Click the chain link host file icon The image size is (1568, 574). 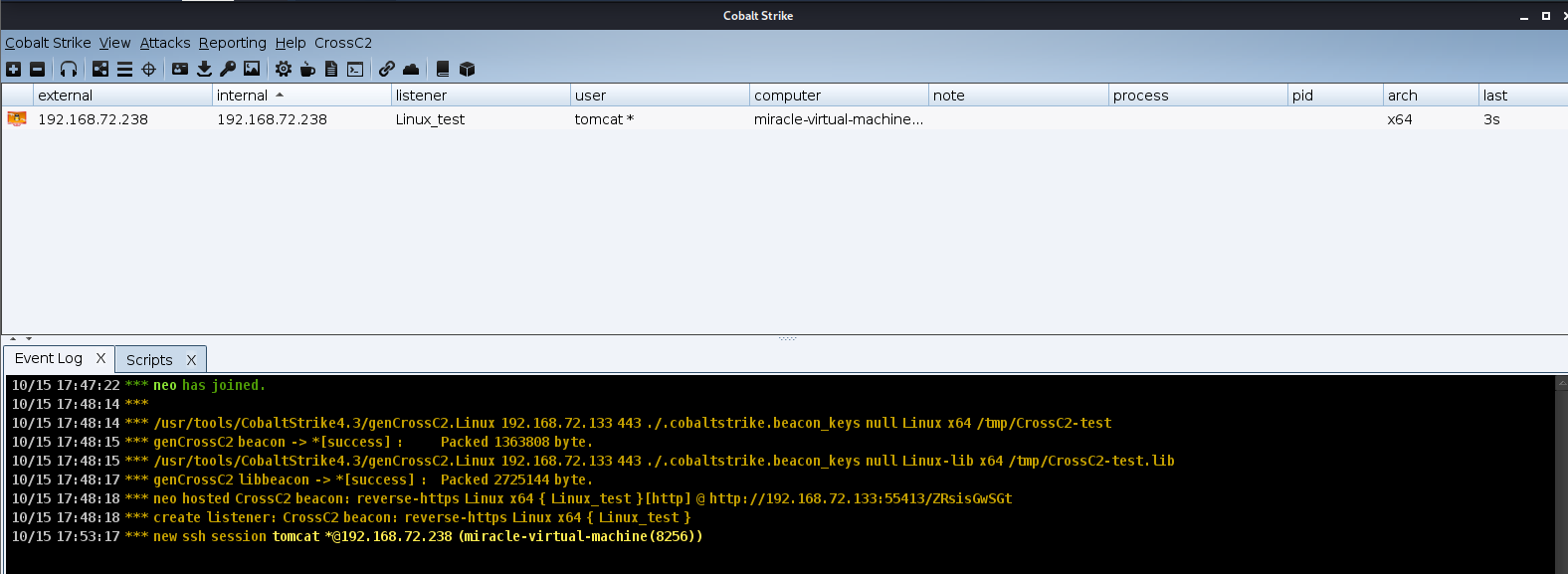387,69
